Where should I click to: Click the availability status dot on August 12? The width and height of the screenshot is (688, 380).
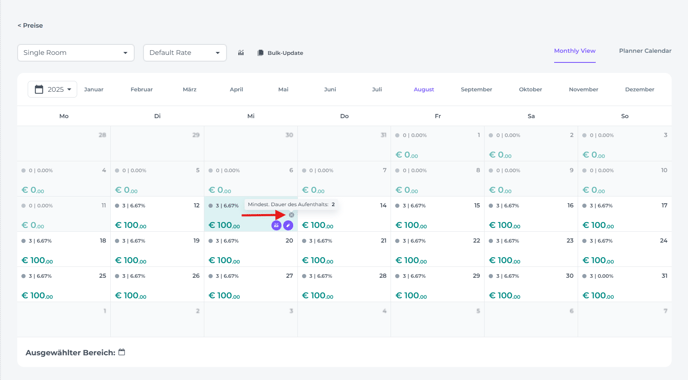(x=117, y=206)
